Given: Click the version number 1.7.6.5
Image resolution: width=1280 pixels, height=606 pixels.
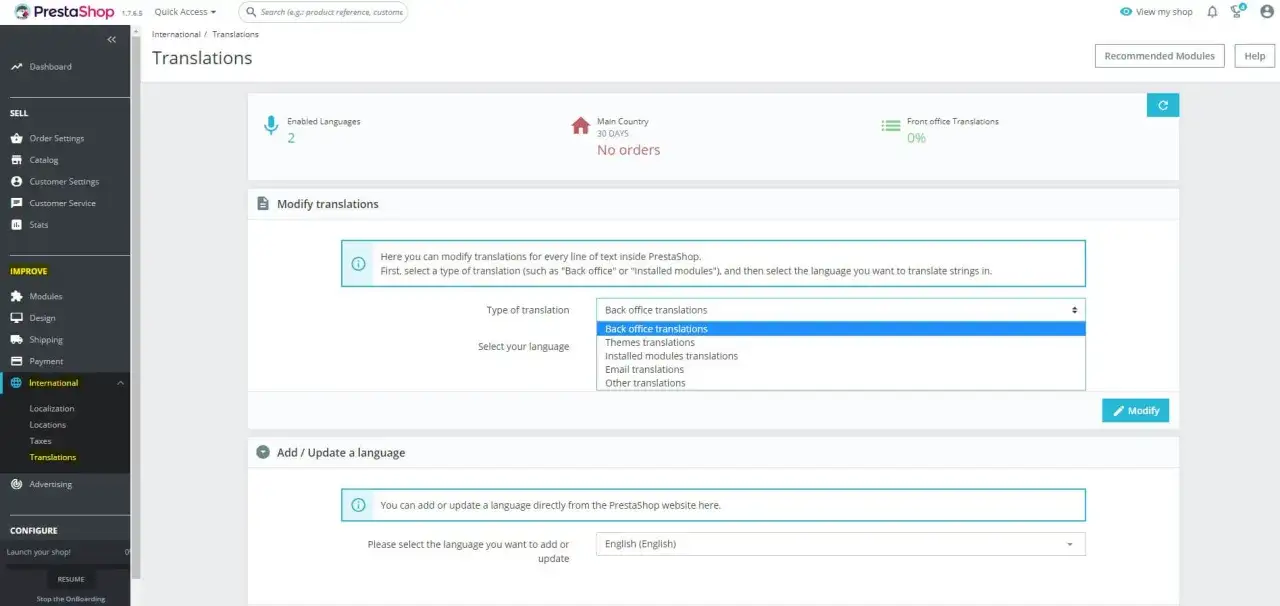Looking at the screenshot, I should [x=131, y=13].
